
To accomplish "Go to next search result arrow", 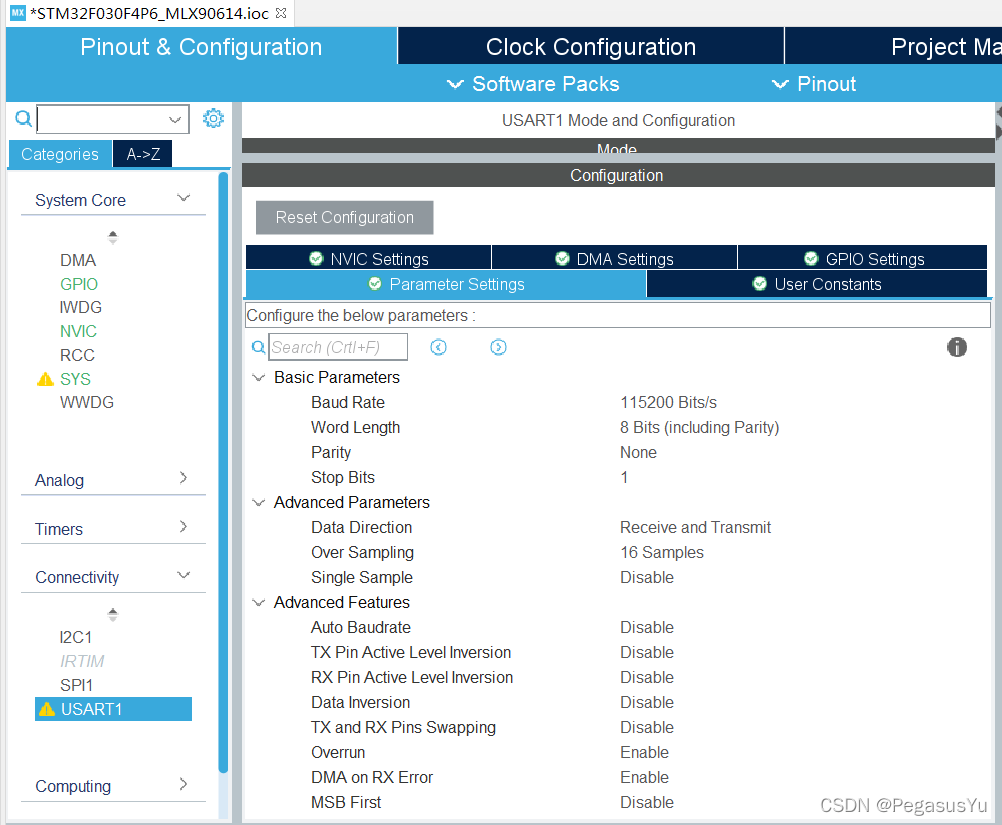I will (498, 347).
